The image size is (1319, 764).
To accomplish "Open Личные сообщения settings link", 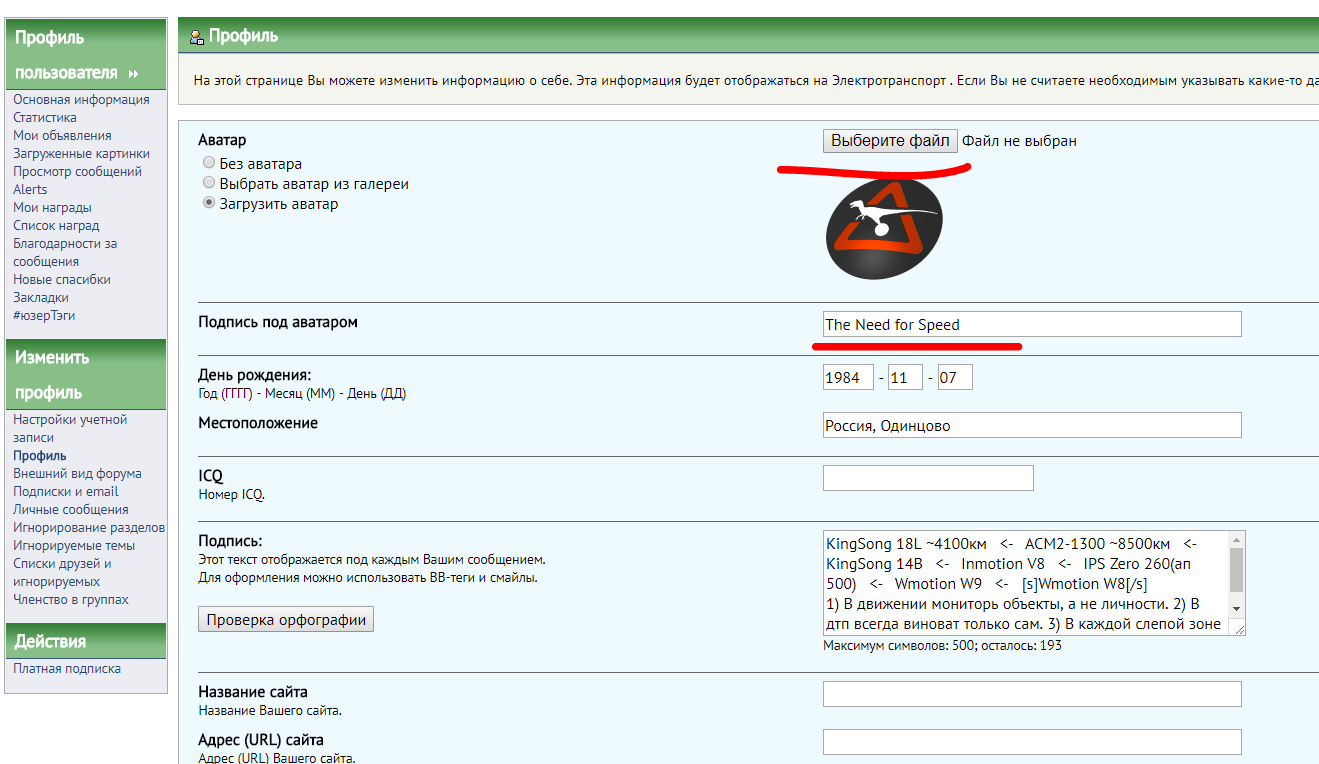I will point(70,509).
